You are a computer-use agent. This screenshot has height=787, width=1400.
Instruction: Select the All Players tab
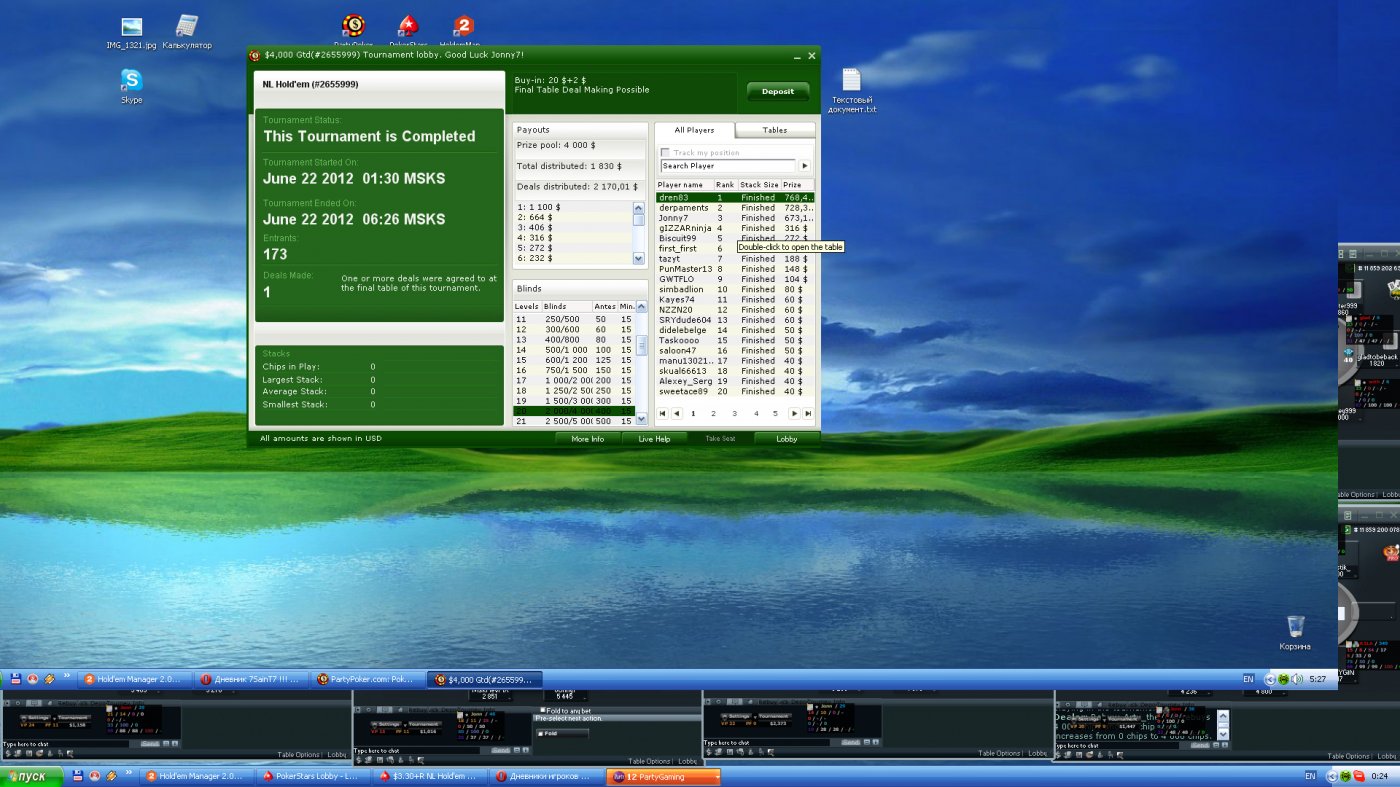(x=694, y=130)
